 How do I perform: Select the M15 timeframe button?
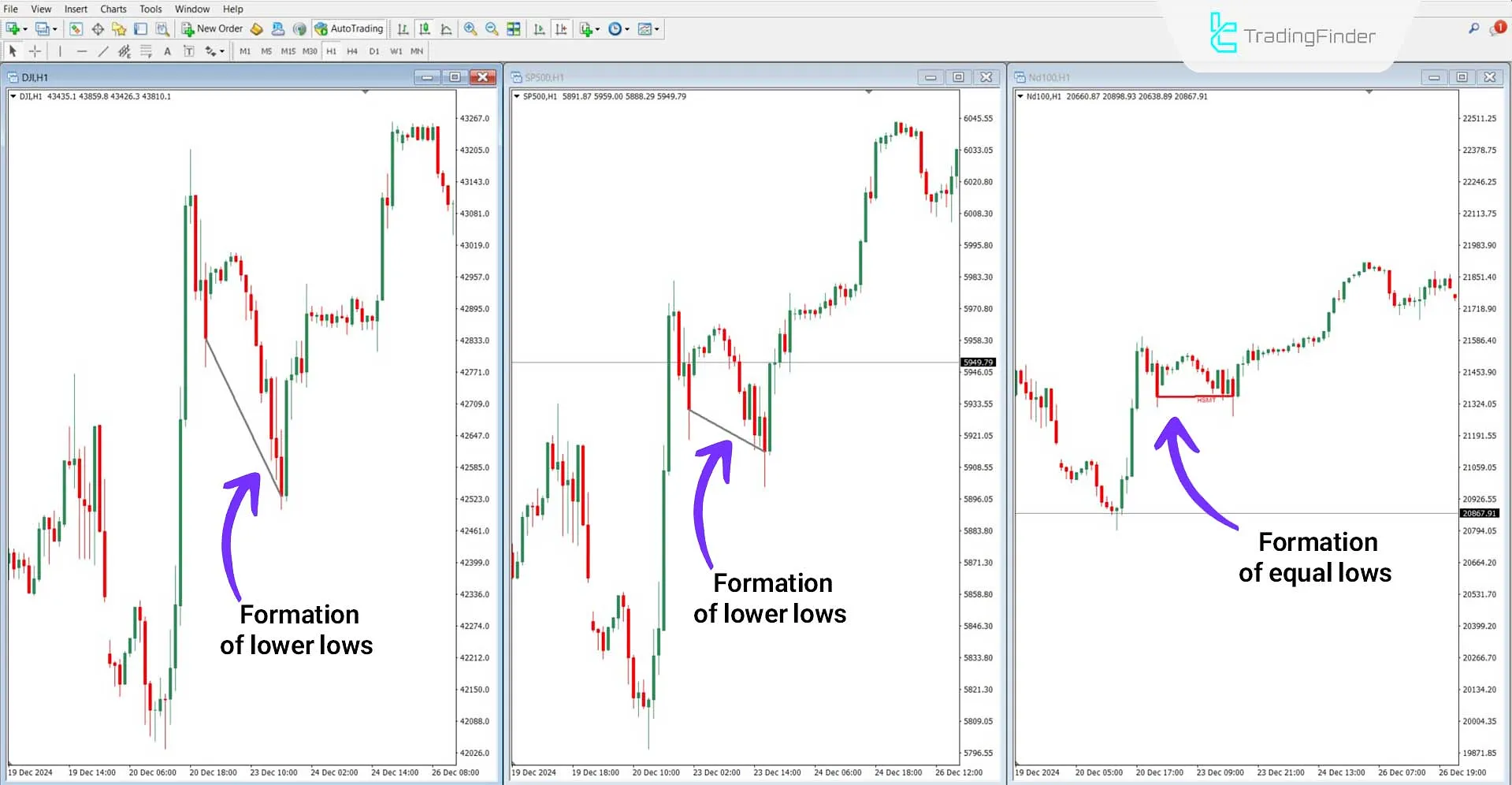[288, 50]
